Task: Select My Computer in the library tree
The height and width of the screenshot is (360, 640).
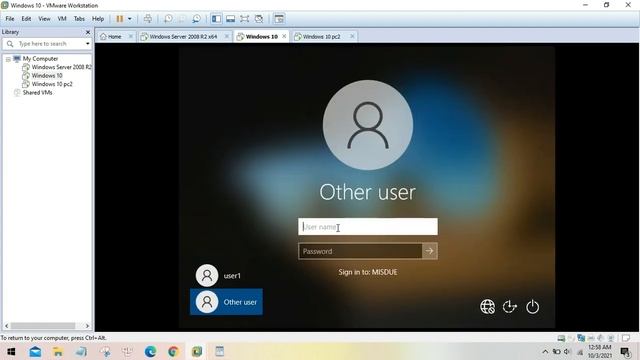Action: tap(40, 59)
